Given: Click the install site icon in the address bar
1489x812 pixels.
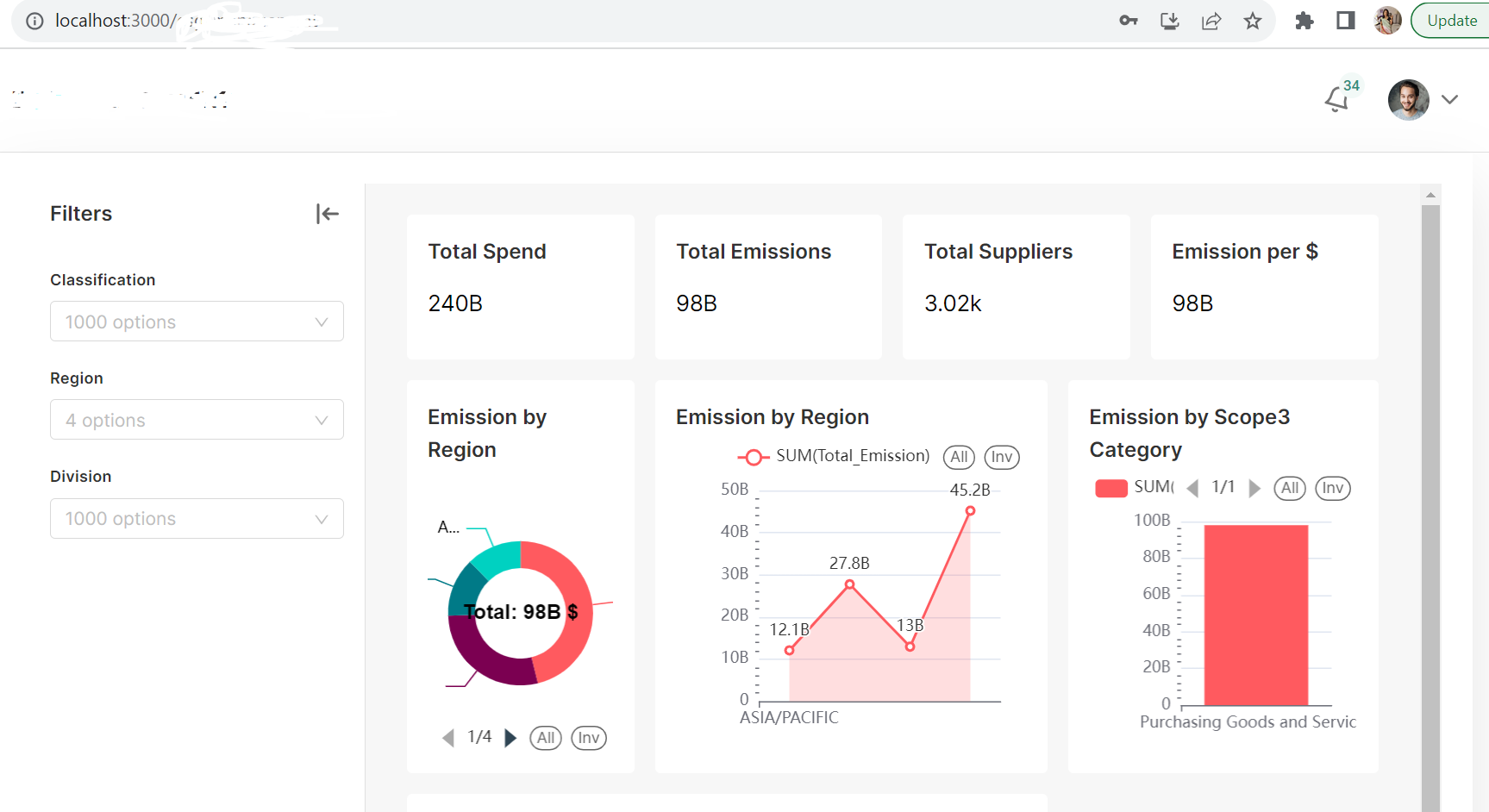Looking at the screenshot, I should (1169, 21).
